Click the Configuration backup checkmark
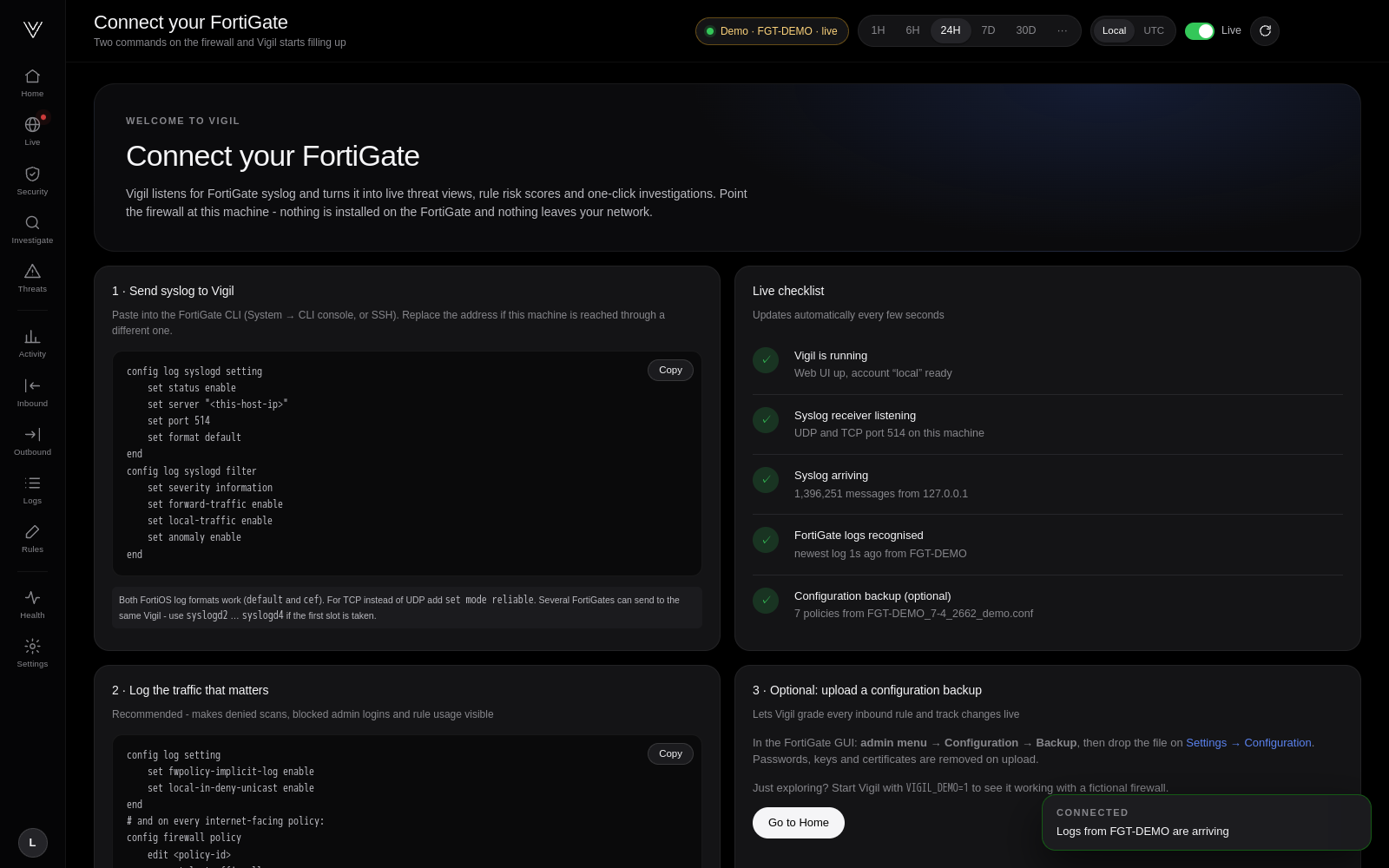Image resolution: width=1389 pixels, height=868 pixels. (766, 601)
